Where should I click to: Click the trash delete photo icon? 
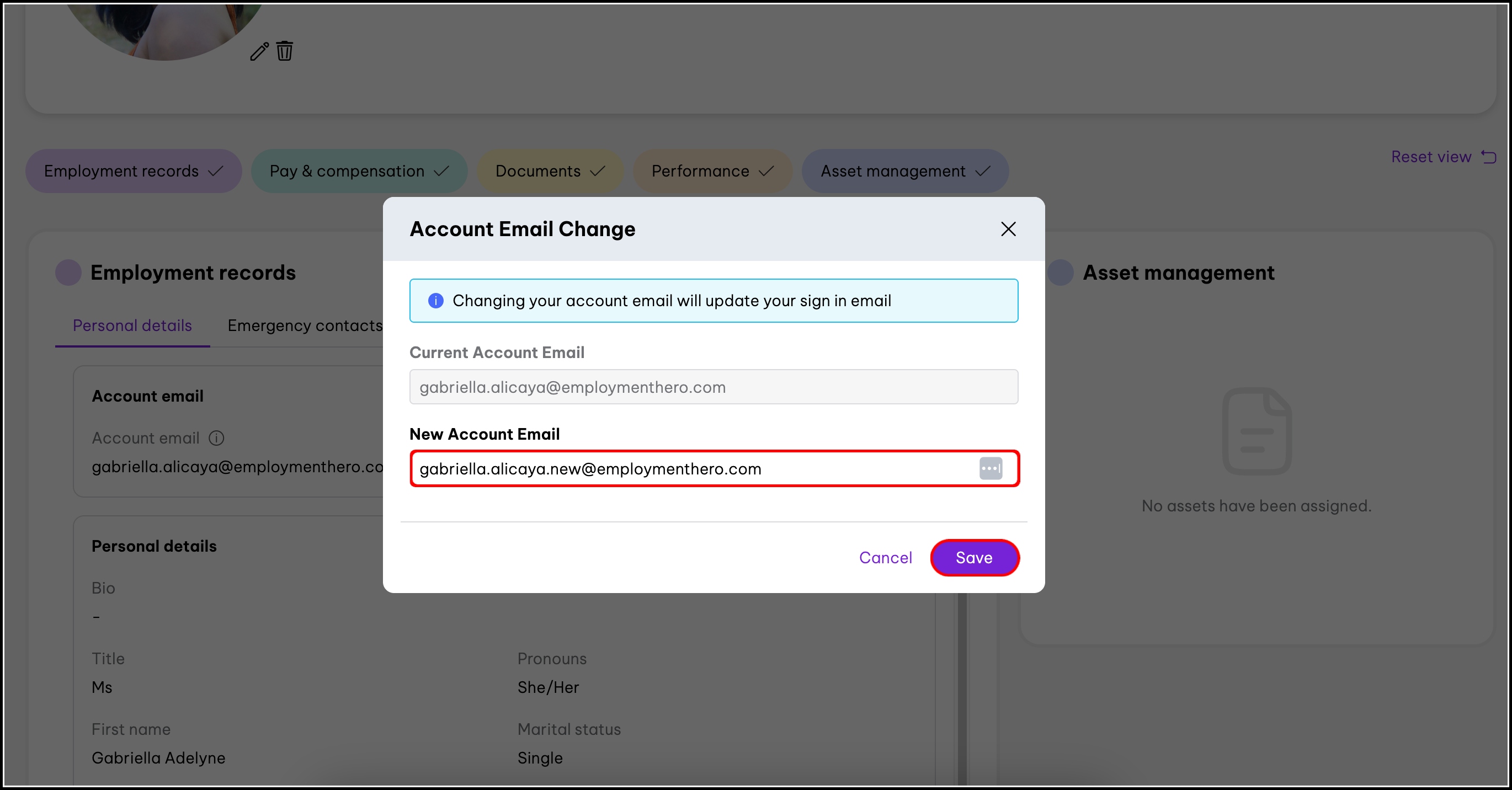click(x=285, y=51)
